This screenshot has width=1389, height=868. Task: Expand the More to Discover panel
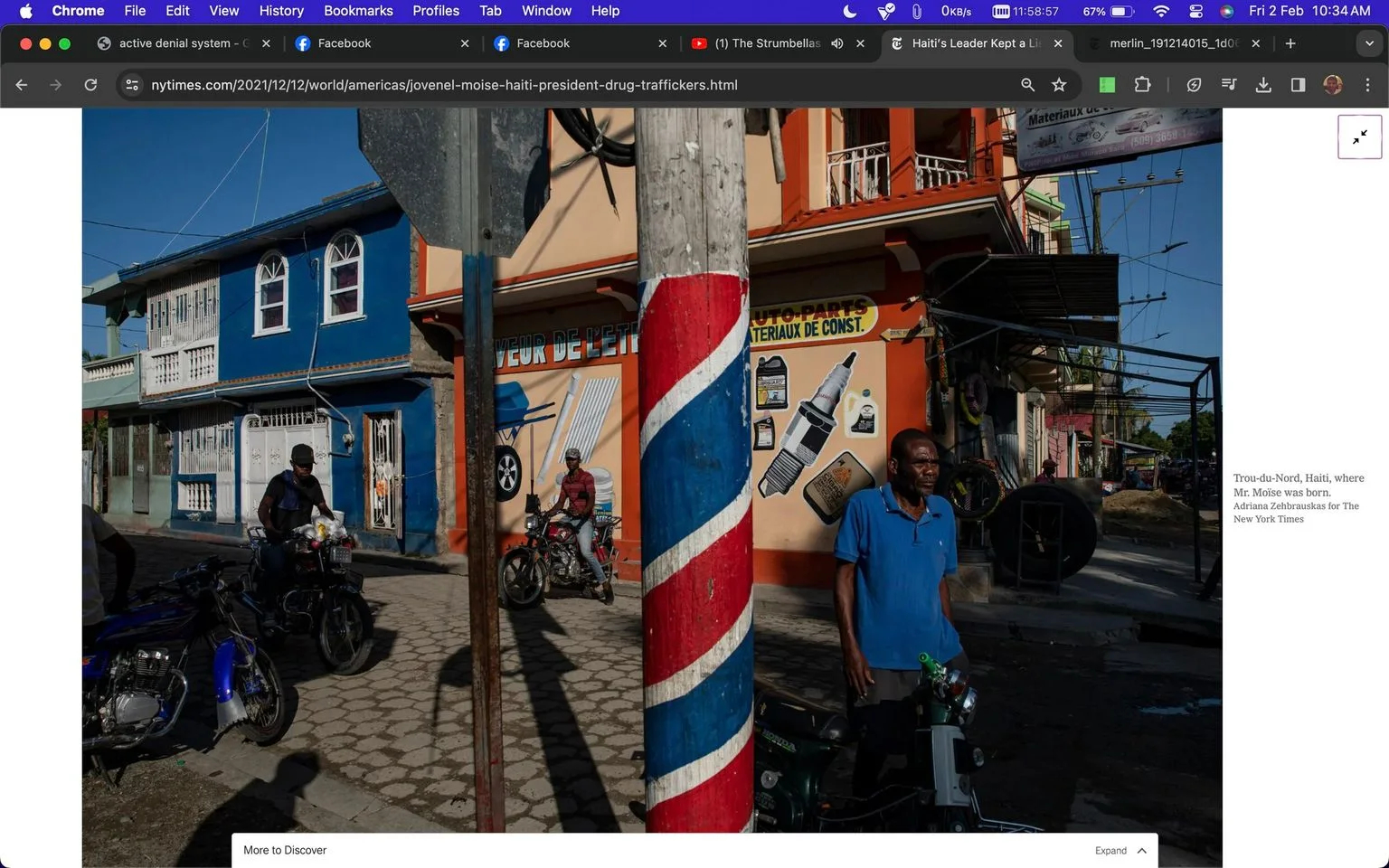tap(1120, 851)
